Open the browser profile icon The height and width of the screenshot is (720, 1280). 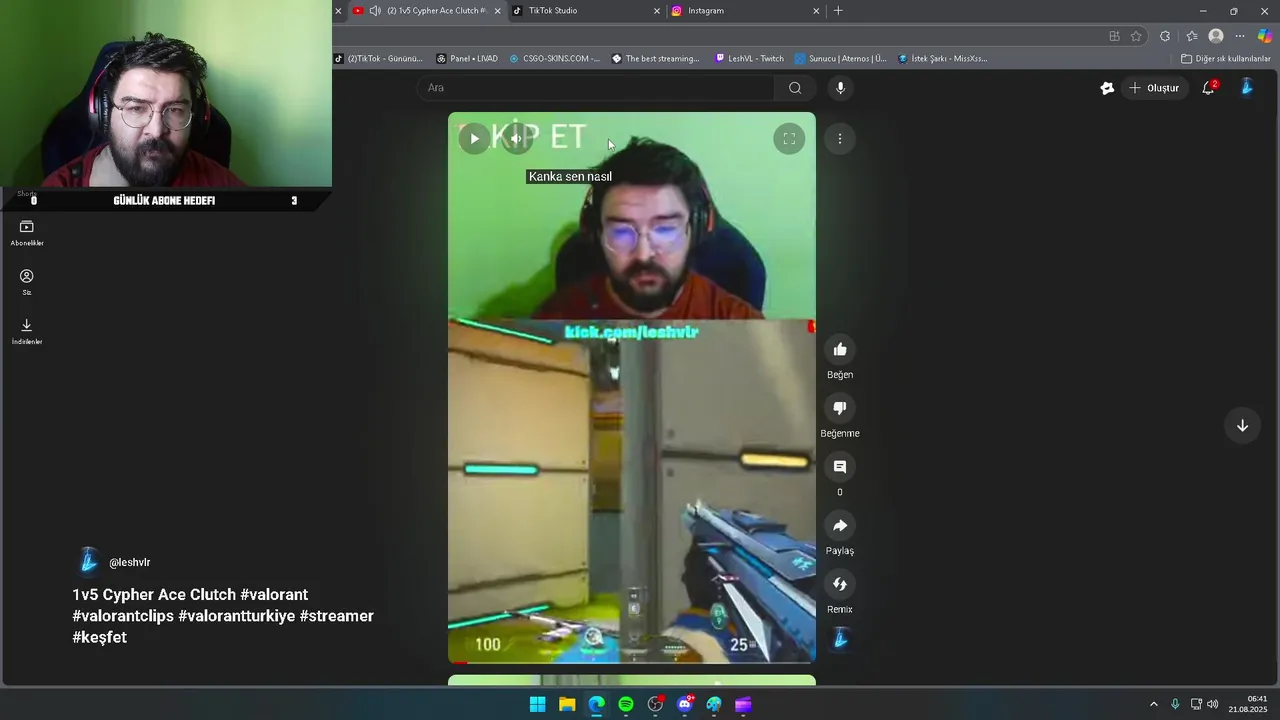1216,36
